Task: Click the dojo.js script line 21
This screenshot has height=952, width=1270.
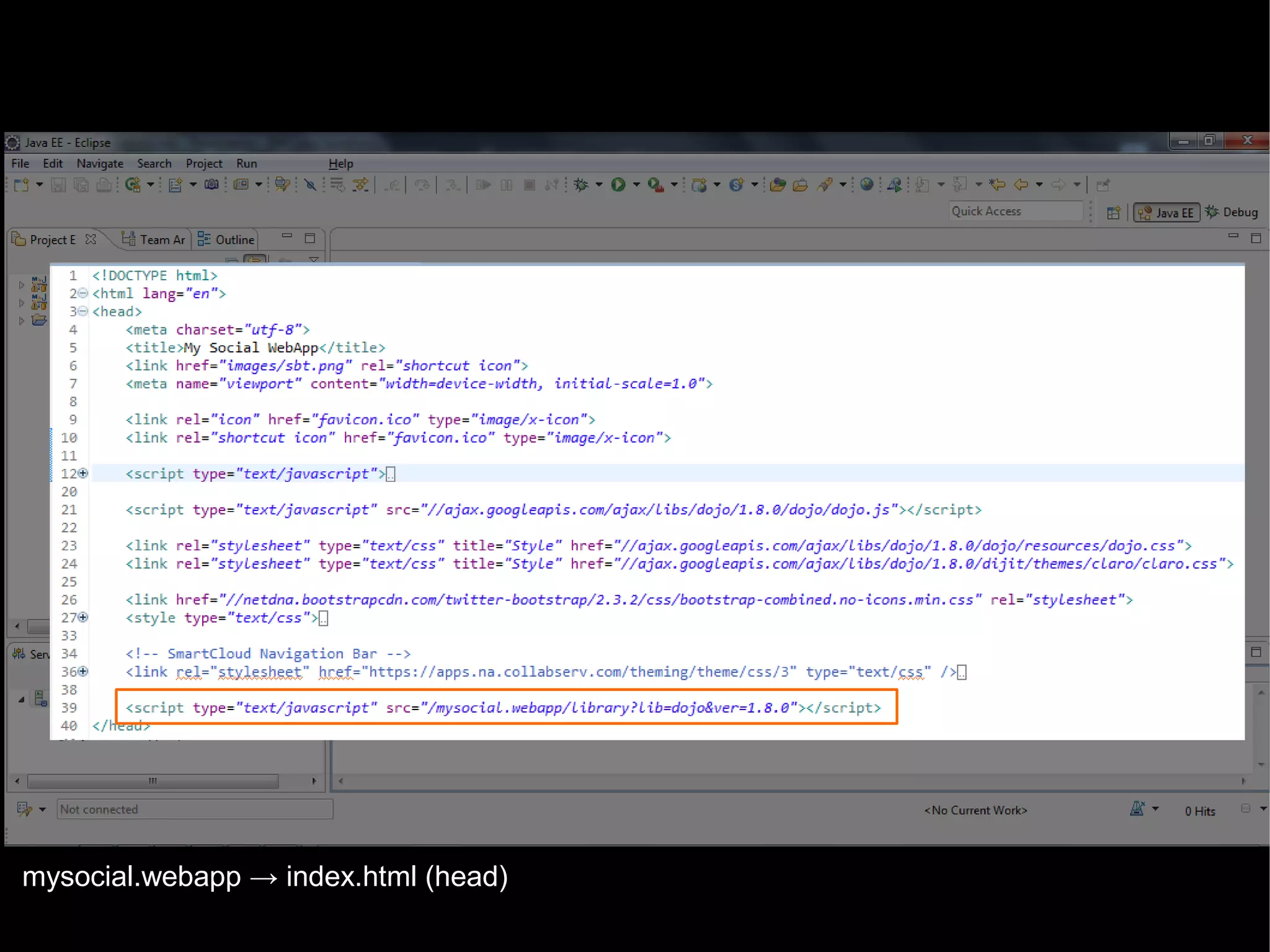Action: (x=554, y=510)
